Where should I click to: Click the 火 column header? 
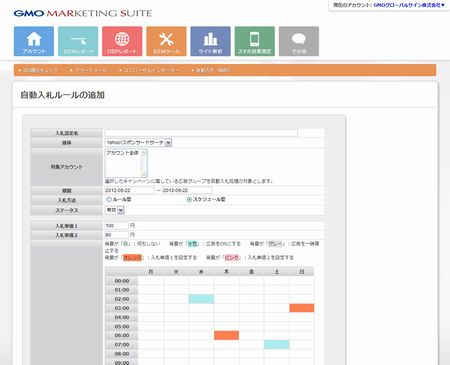(176, 271)
